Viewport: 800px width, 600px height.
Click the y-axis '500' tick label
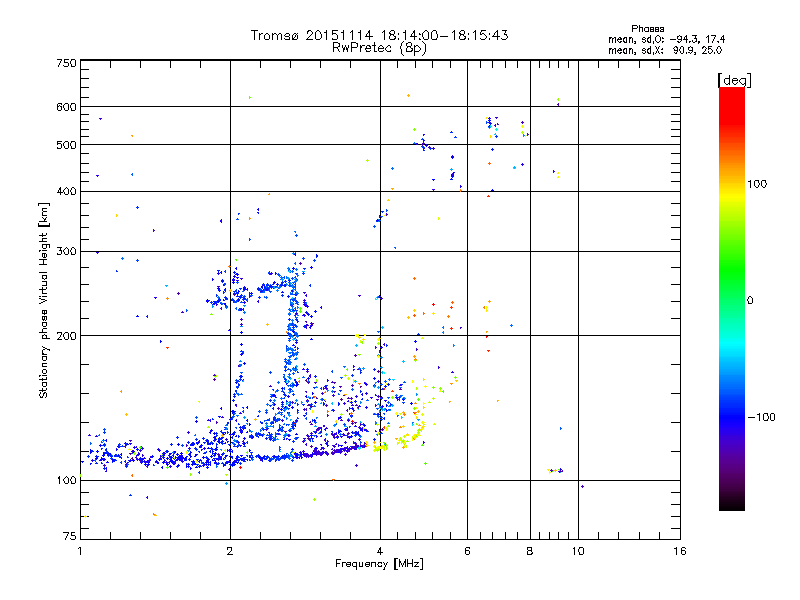tap(66, 145)
